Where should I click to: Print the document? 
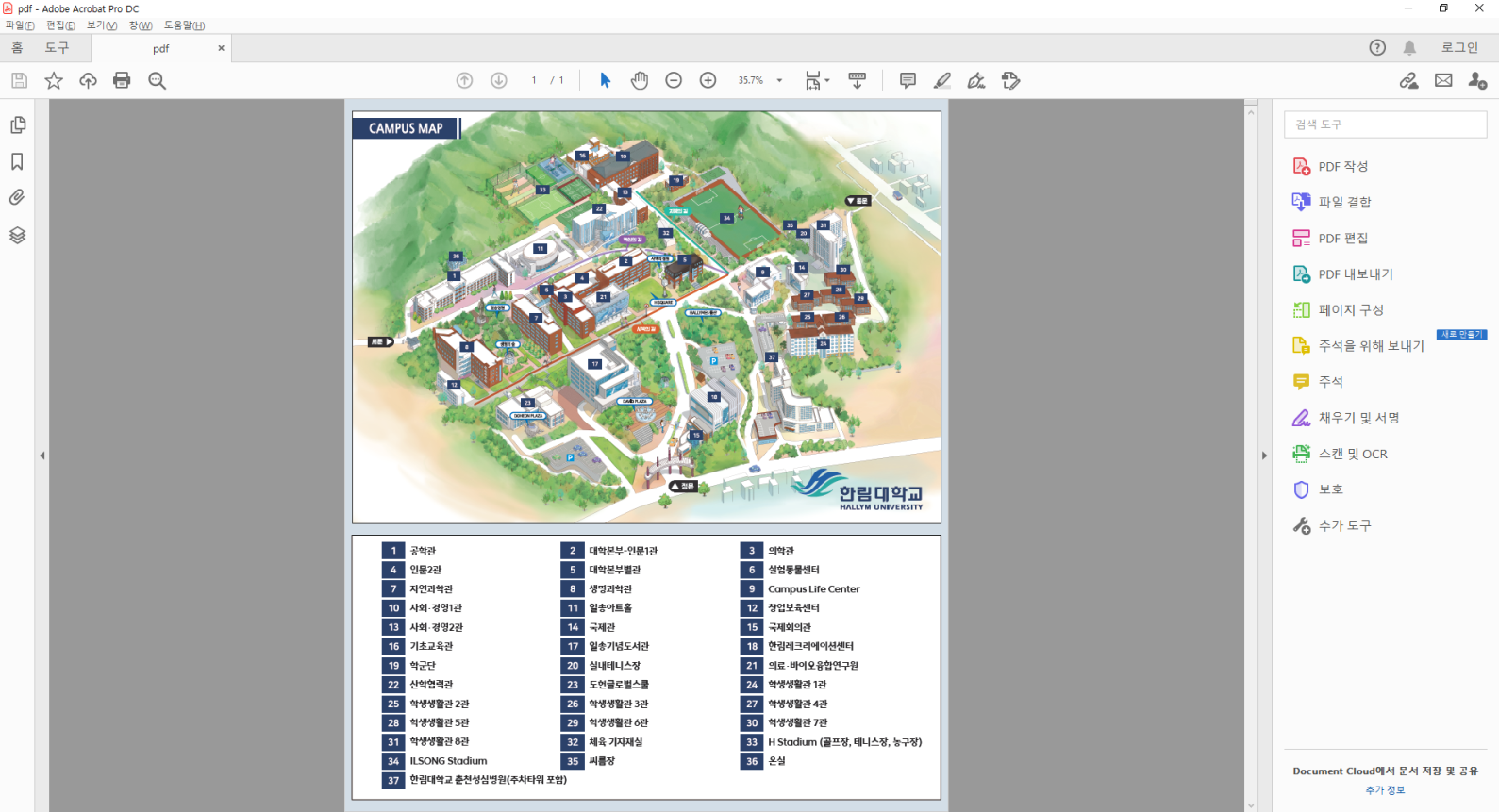(122, 81)
